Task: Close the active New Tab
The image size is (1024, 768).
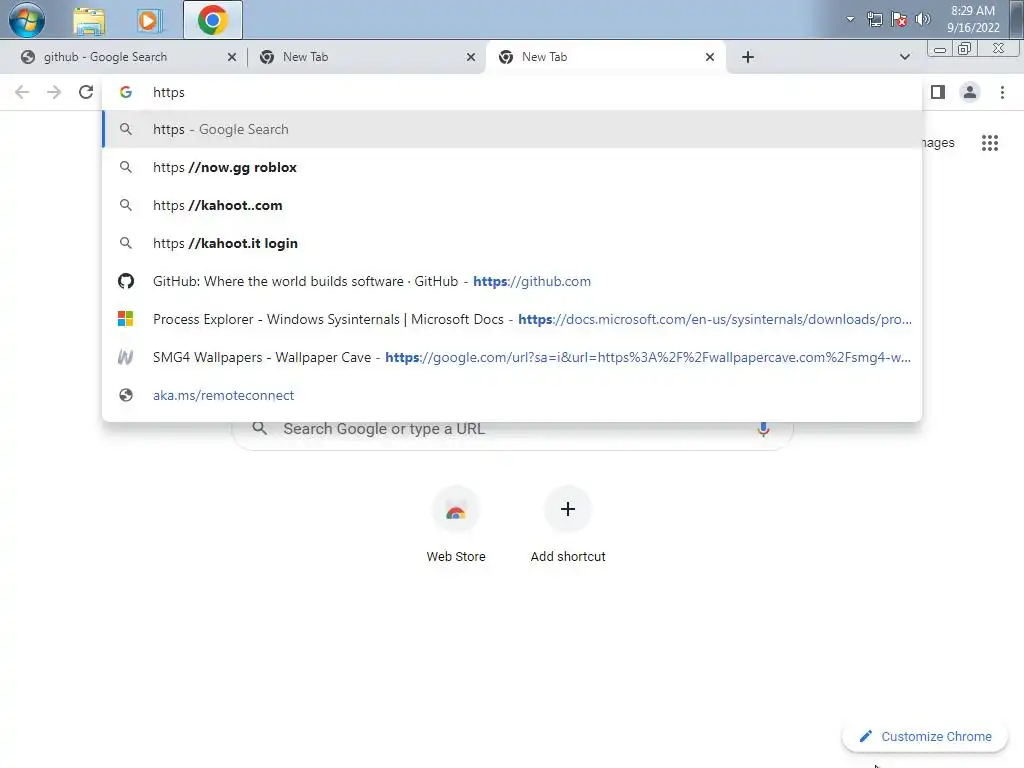Action: [x=709, y=57]
